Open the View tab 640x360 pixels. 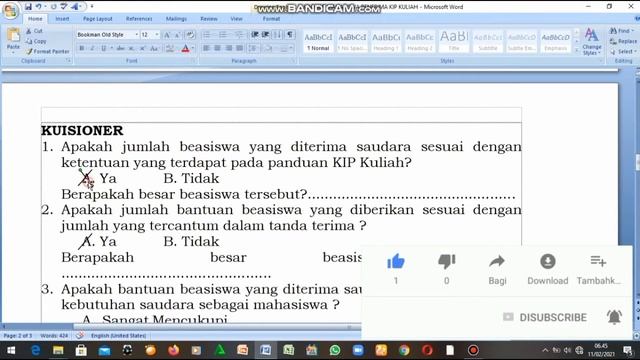click(x=236, y=19)
